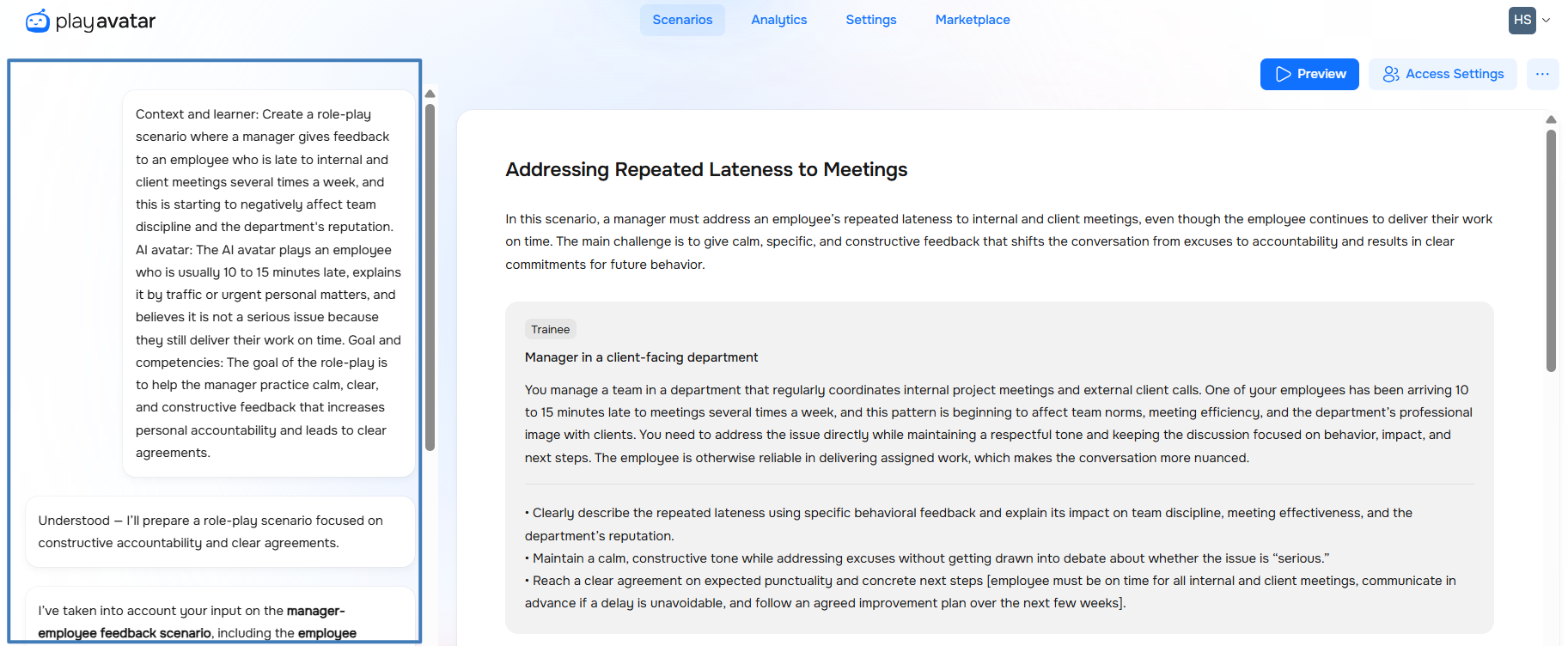Open the three-dot more options menu

[1542, 74]
